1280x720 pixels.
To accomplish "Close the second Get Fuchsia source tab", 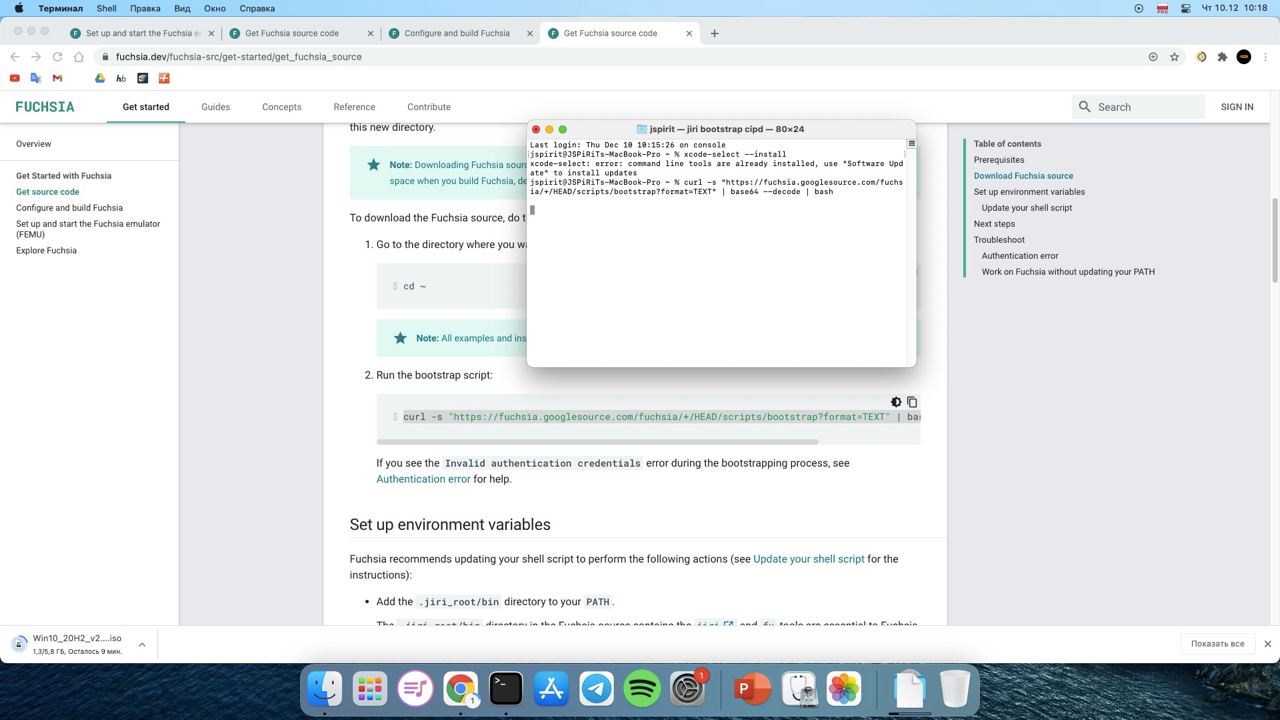I will coord(689,33).
